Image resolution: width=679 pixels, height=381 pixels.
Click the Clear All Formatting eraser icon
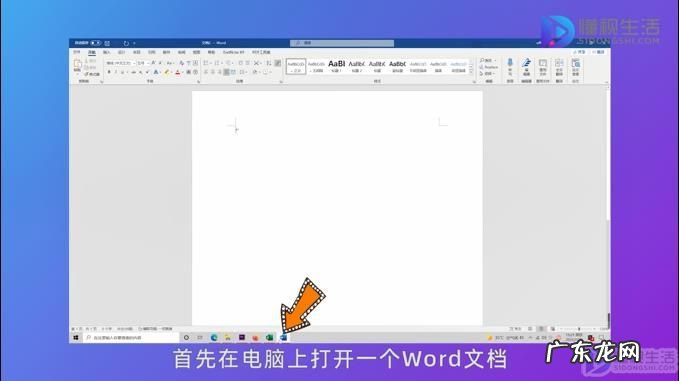pos(181,63)
